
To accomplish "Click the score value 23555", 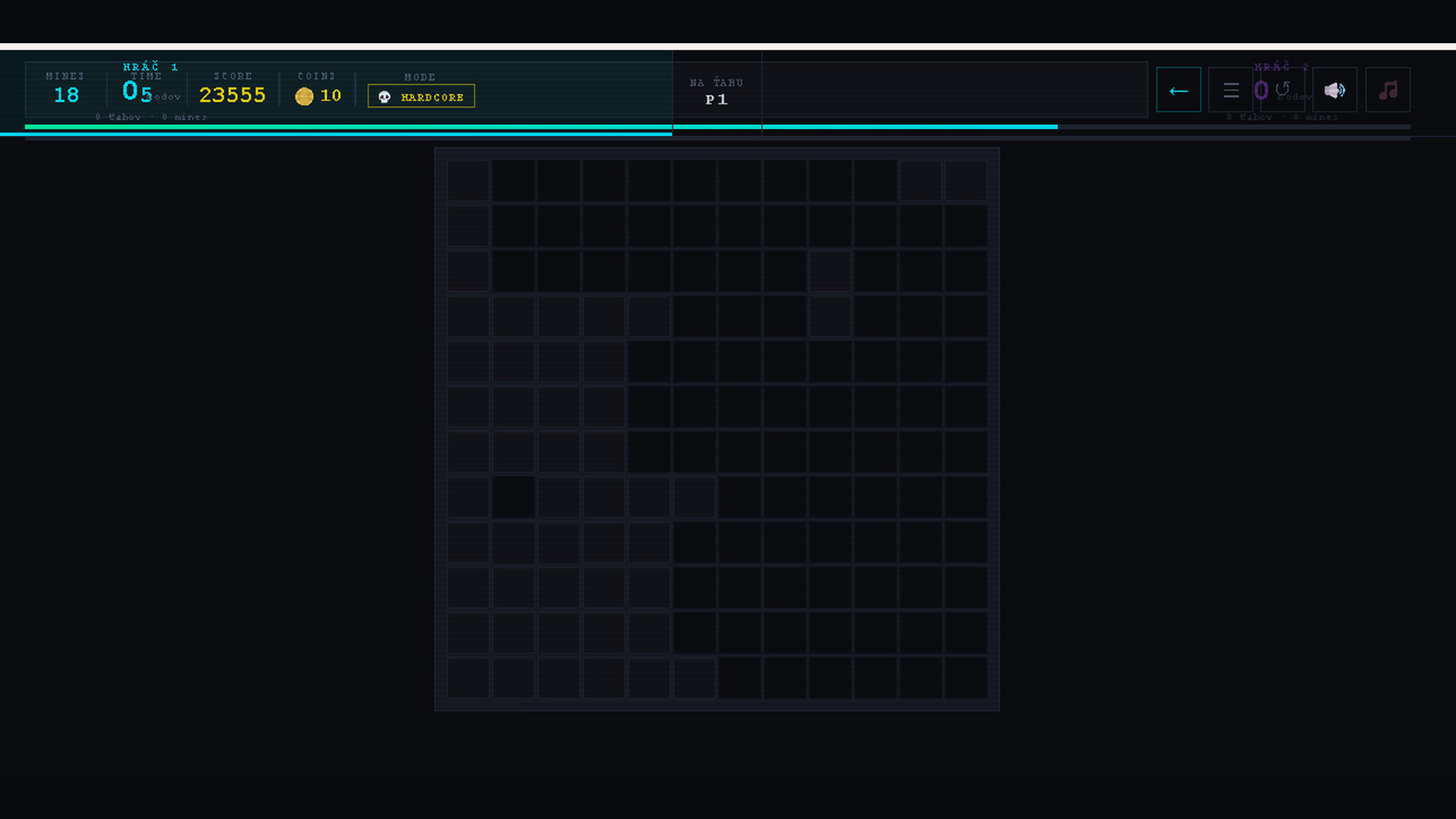I will pos(232,95).
